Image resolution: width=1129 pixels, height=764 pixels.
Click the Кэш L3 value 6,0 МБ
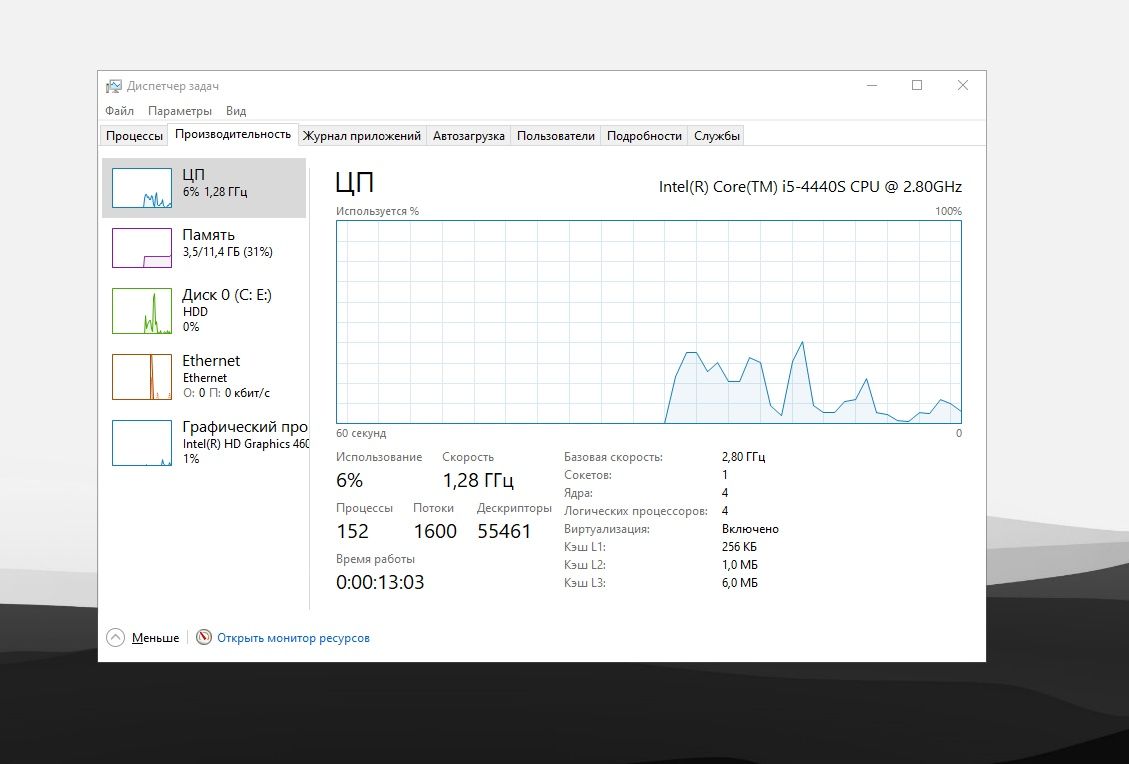739,583
